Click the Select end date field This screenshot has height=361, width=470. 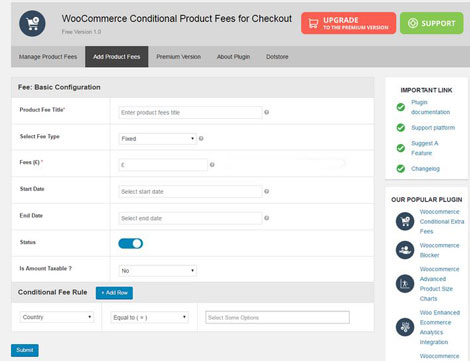click(190, 218)
